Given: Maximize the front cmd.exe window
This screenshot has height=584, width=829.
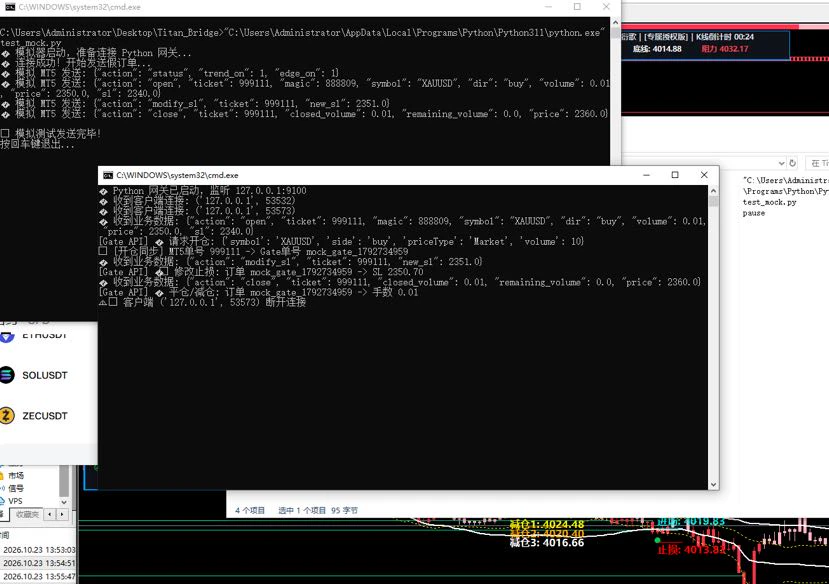Looking at the screenshot, I should (x=675, y=175).
